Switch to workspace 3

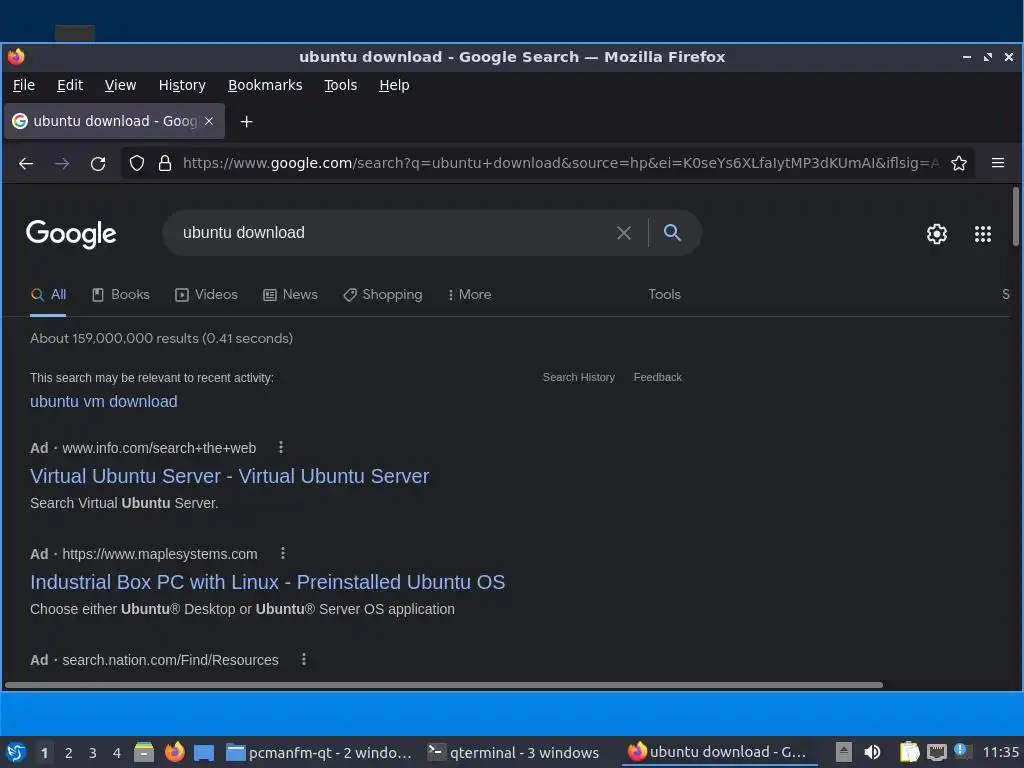pyautogui.click(x=93, y=753)
